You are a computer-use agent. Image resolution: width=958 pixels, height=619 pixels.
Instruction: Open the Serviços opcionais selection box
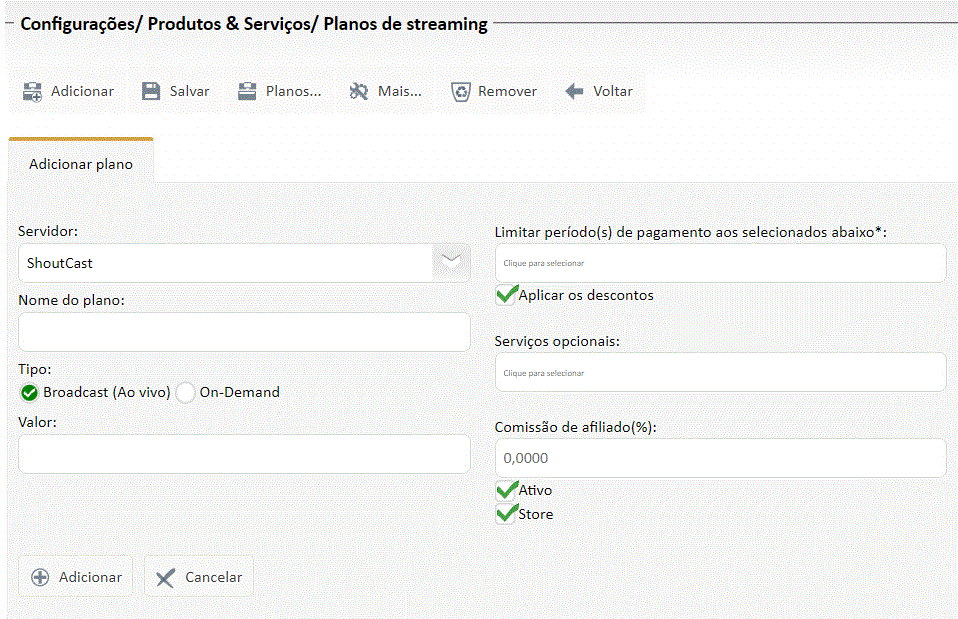(720, 372)
